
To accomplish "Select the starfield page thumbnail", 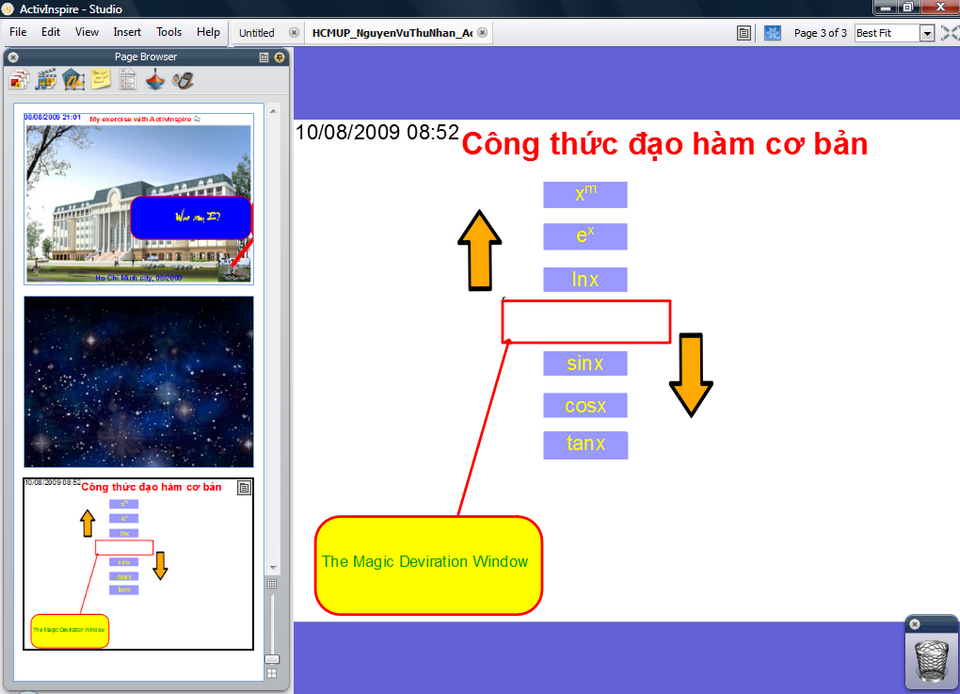I will 138,383.
